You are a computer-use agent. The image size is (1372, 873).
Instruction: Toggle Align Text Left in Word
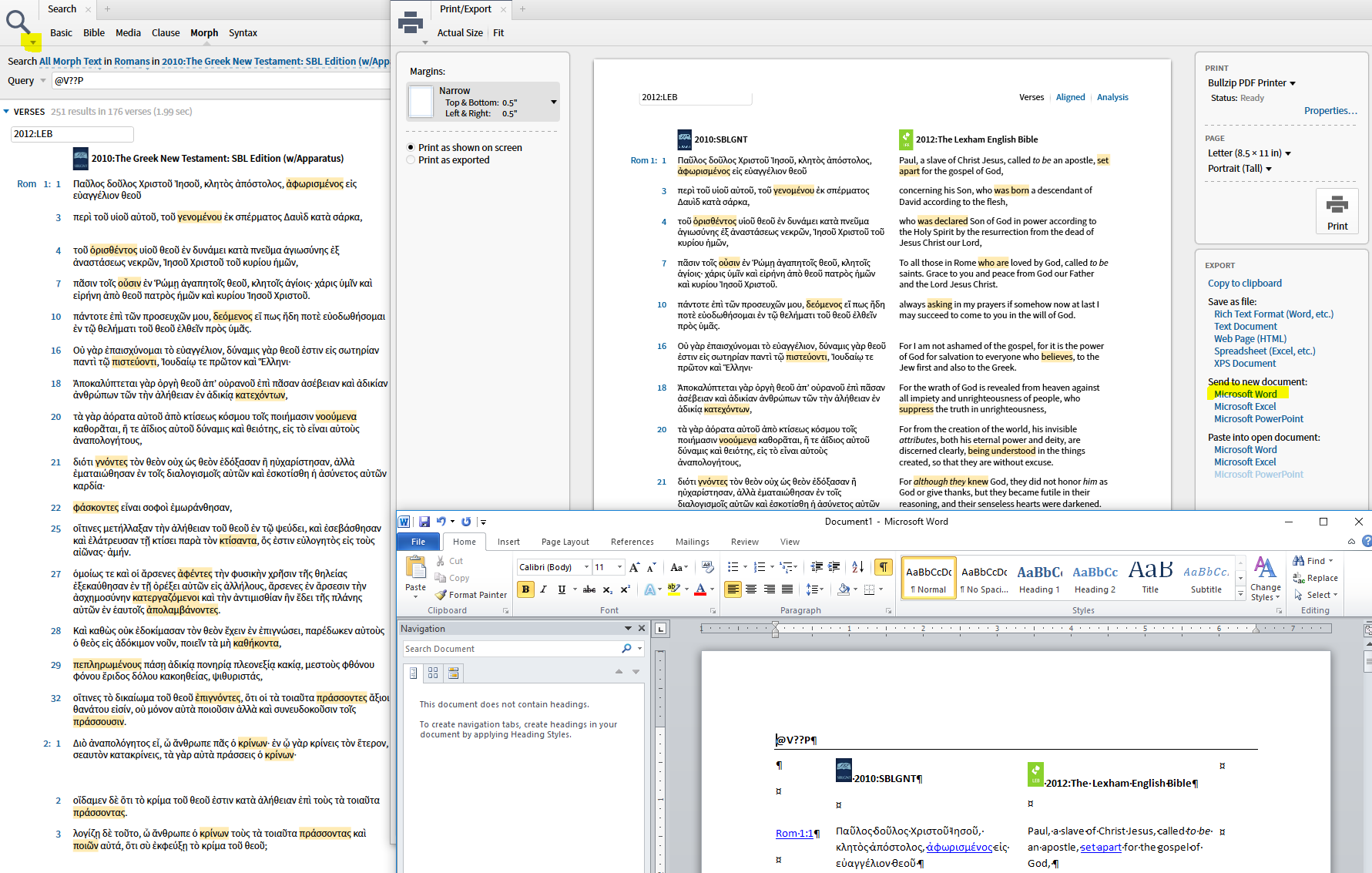[x=733, y=589]
